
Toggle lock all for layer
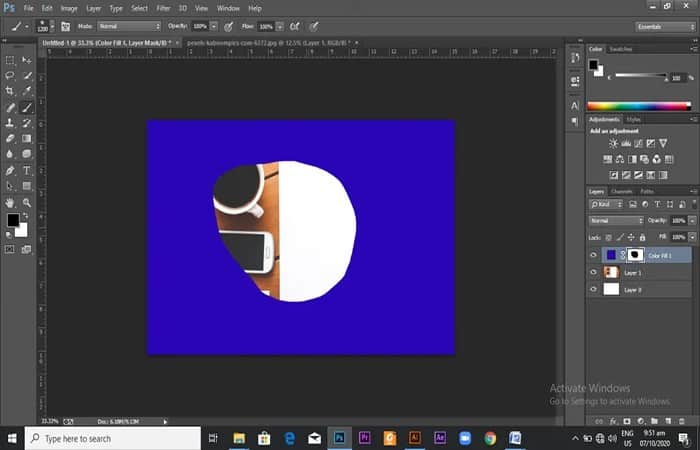(x=642, y=238)
